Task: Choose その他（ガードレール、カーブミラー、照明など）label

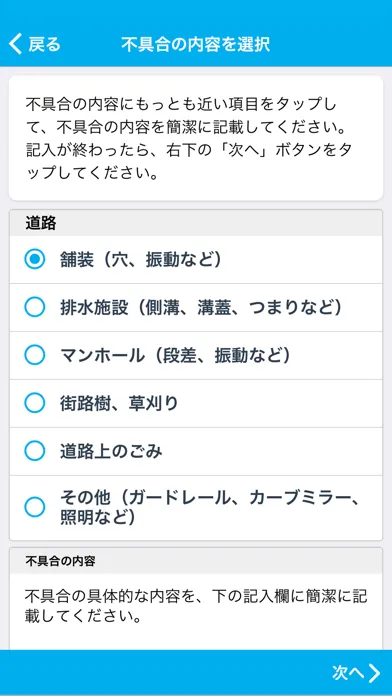Action: point(209,507)
